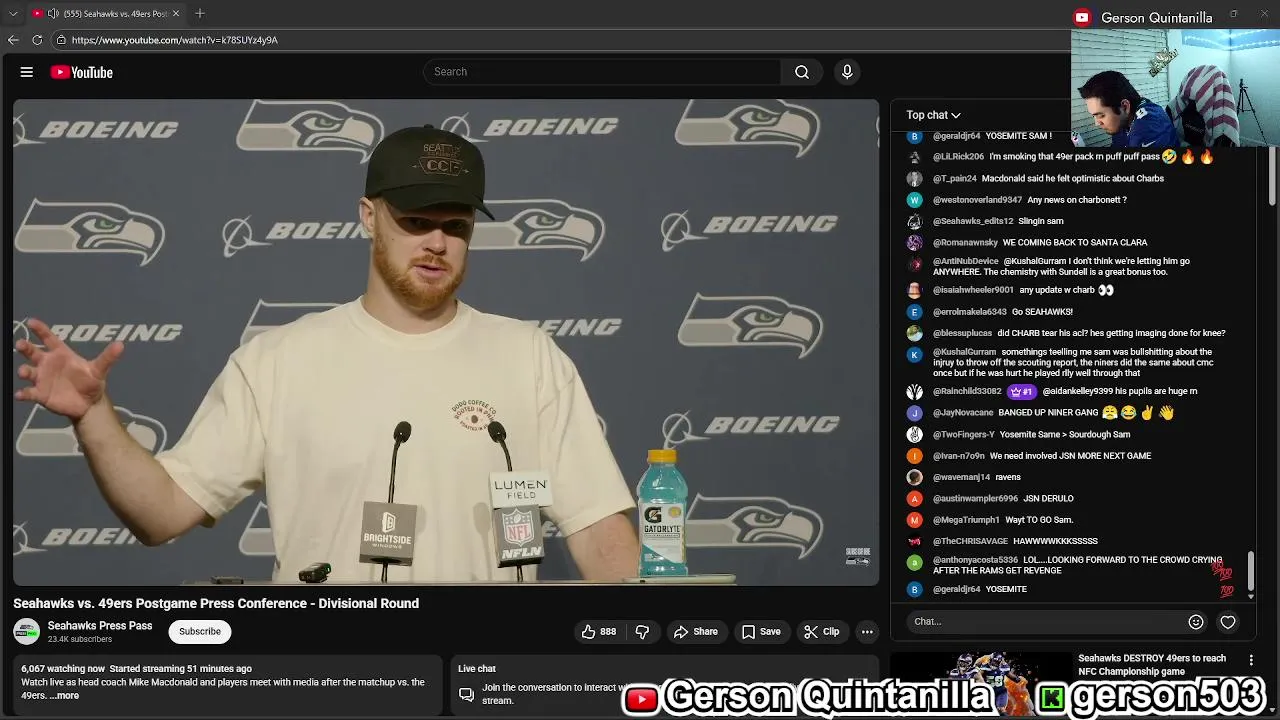
Task: Send a heart reaction in chat
Action: 1228,622
